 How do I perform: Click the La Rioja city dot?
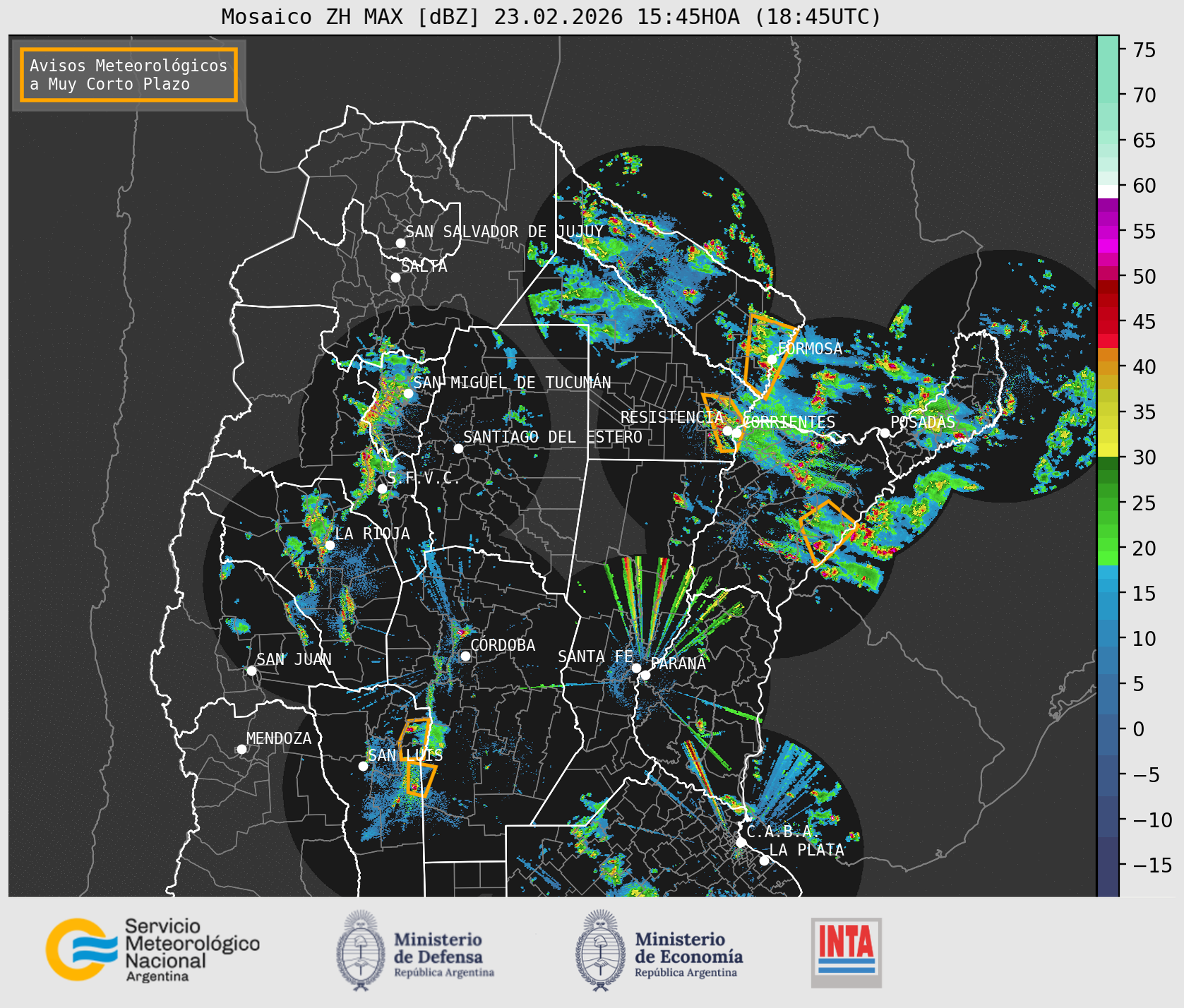(330, 545)
